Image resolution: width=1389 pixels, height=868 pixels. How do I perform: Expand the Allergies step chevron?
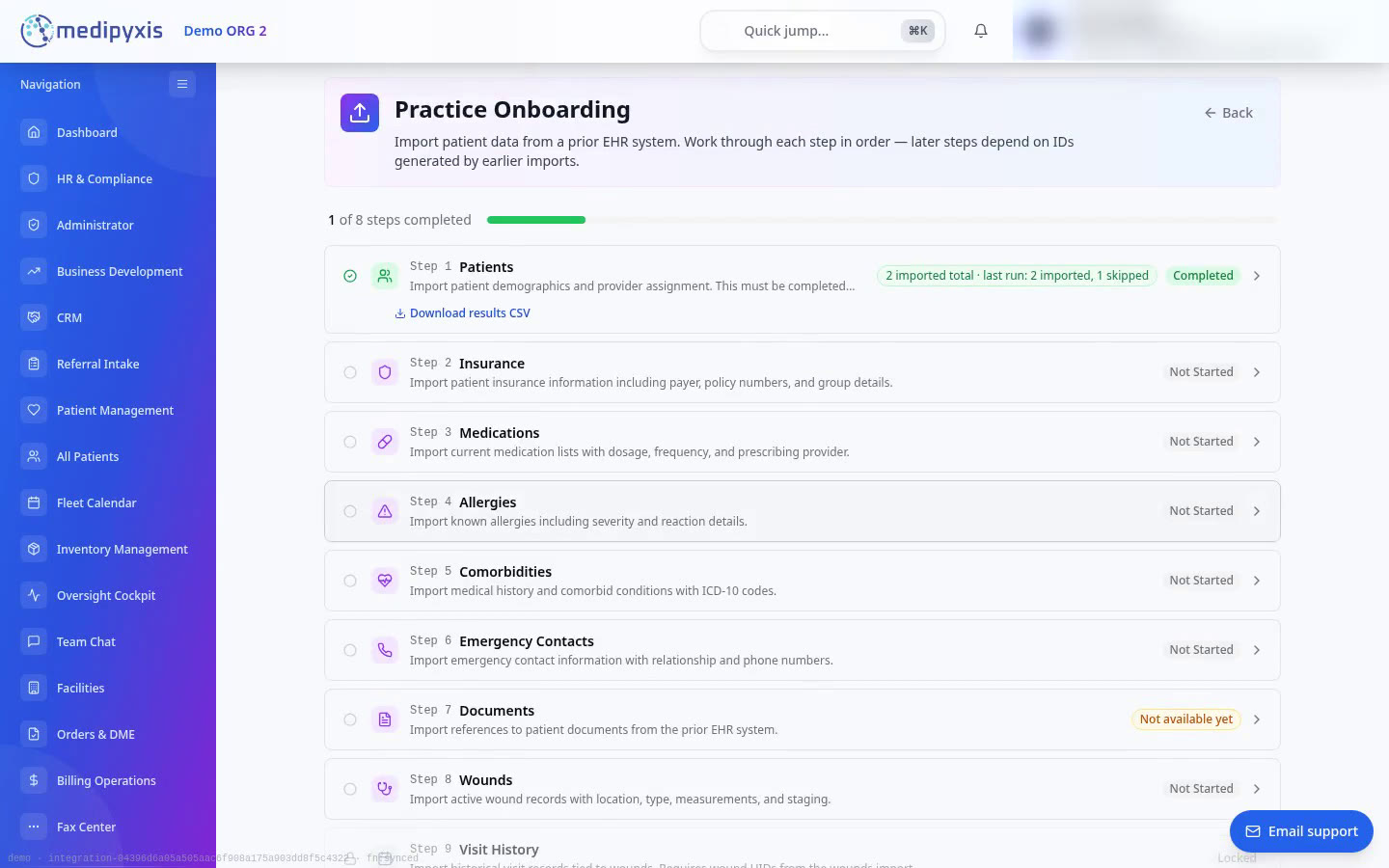pos(1257,511)
